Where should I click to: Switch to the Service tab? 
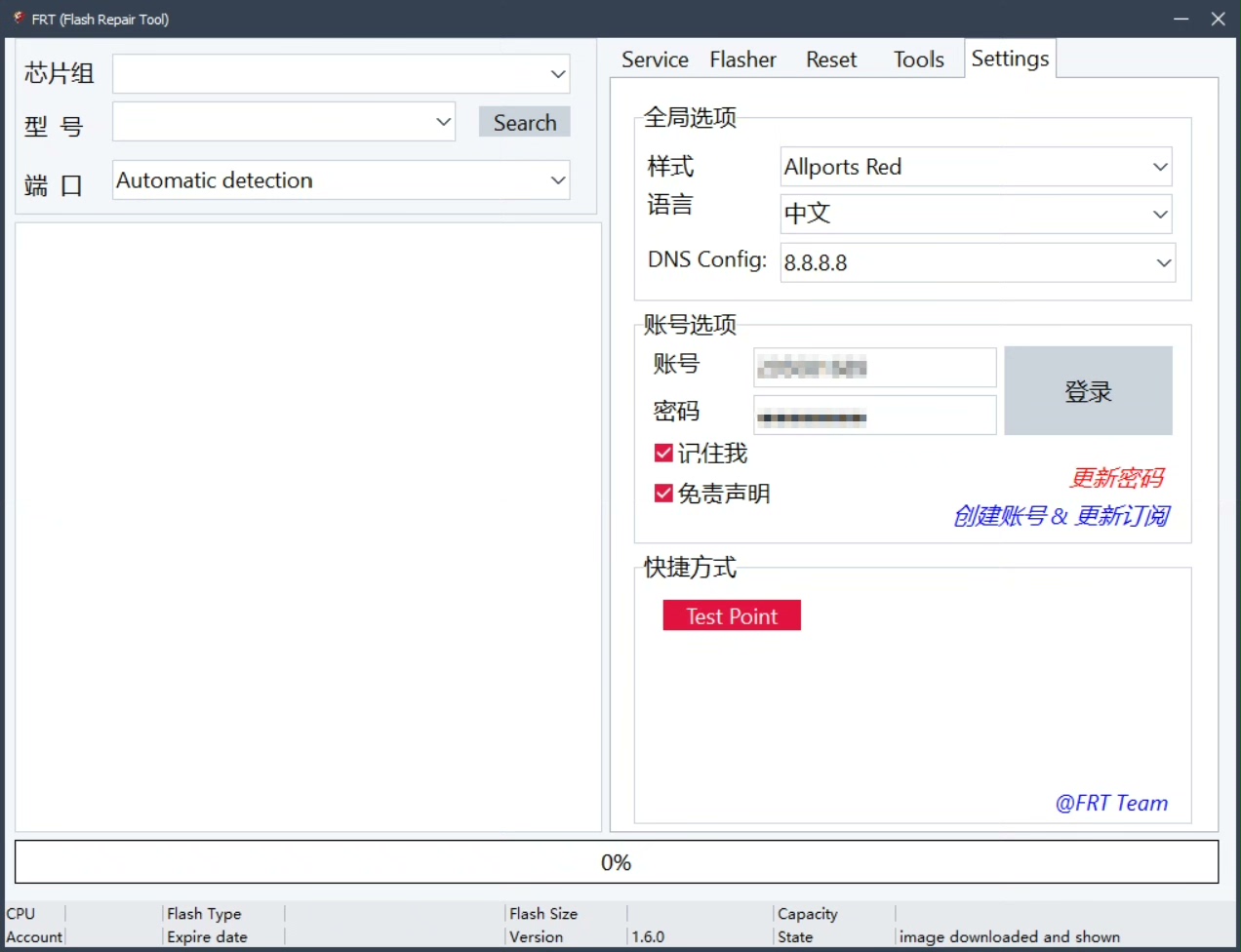coord(655,59)
